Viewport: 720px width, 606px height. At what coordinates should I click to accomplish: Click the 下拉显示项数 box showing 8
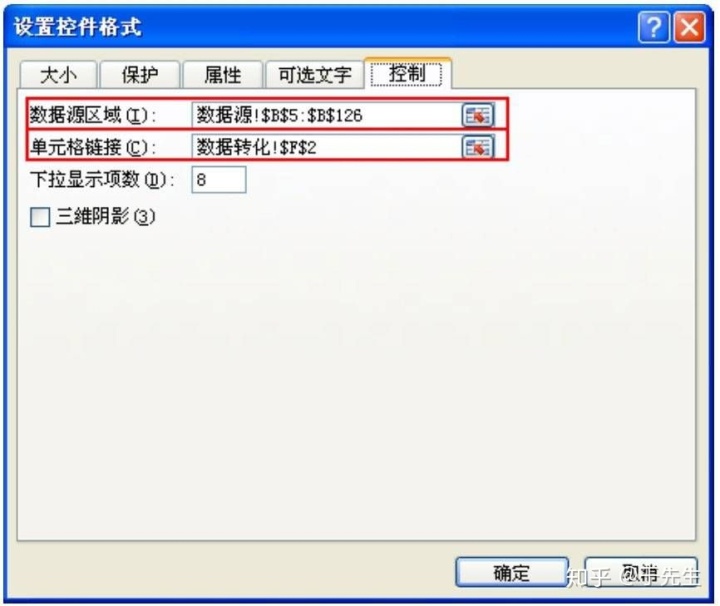(x=219, y=180)
